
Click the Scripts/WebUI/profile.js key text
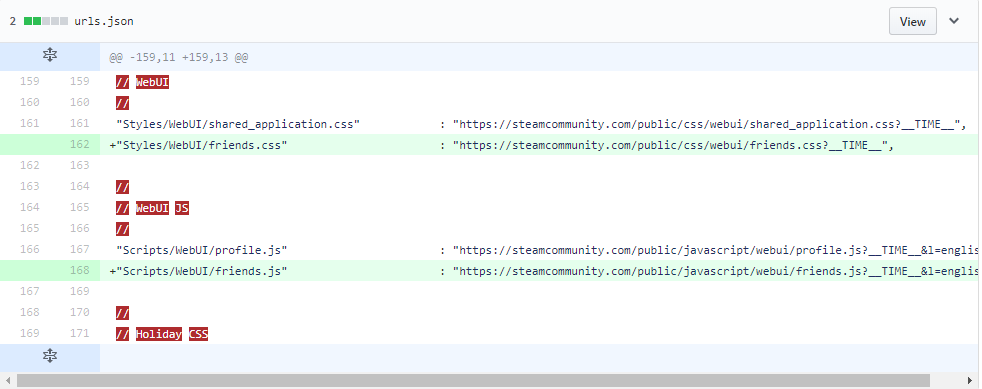pos(202,250)
